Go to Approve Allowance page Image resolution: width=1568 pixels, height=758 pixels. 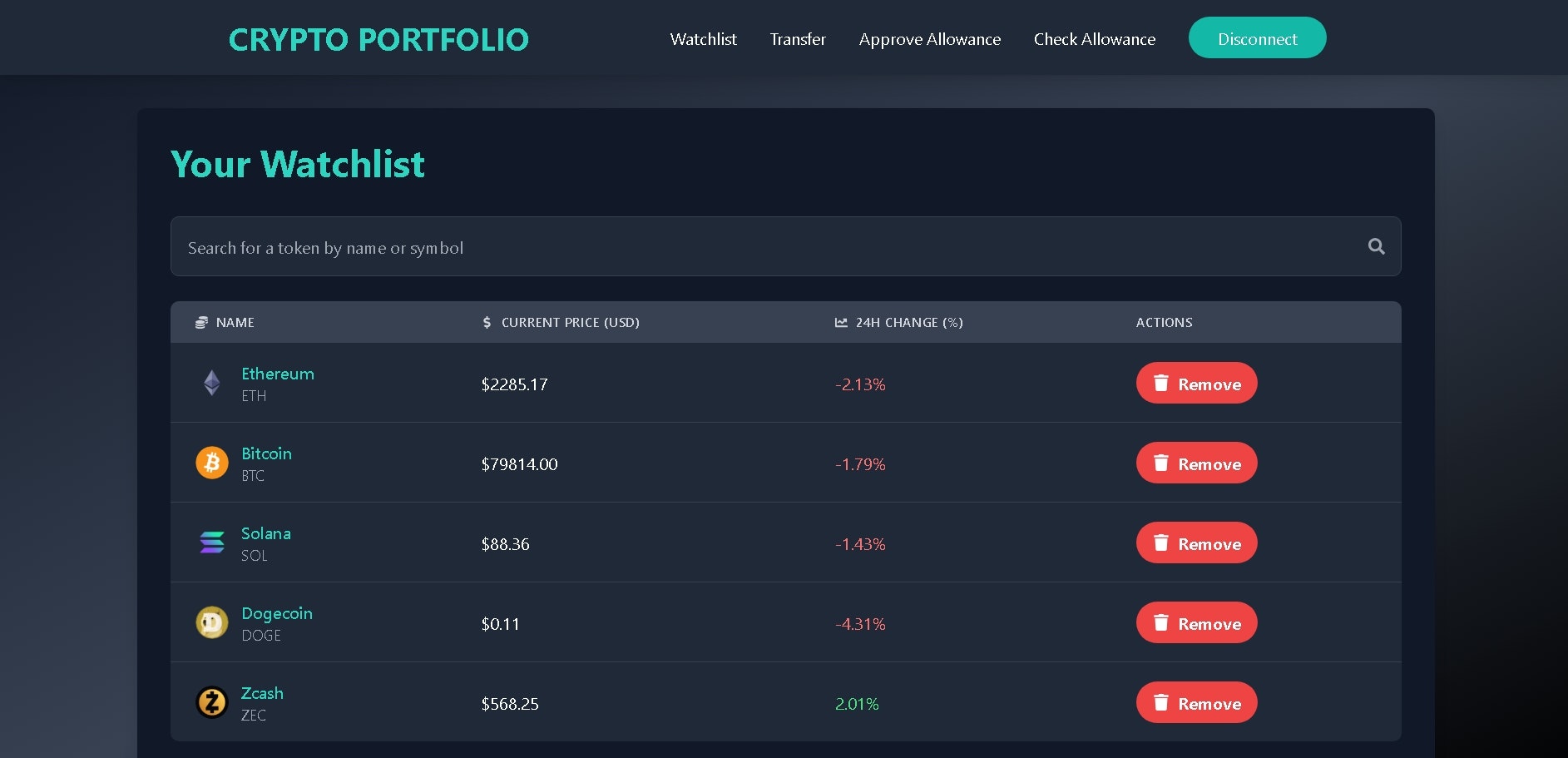point(930,39)
